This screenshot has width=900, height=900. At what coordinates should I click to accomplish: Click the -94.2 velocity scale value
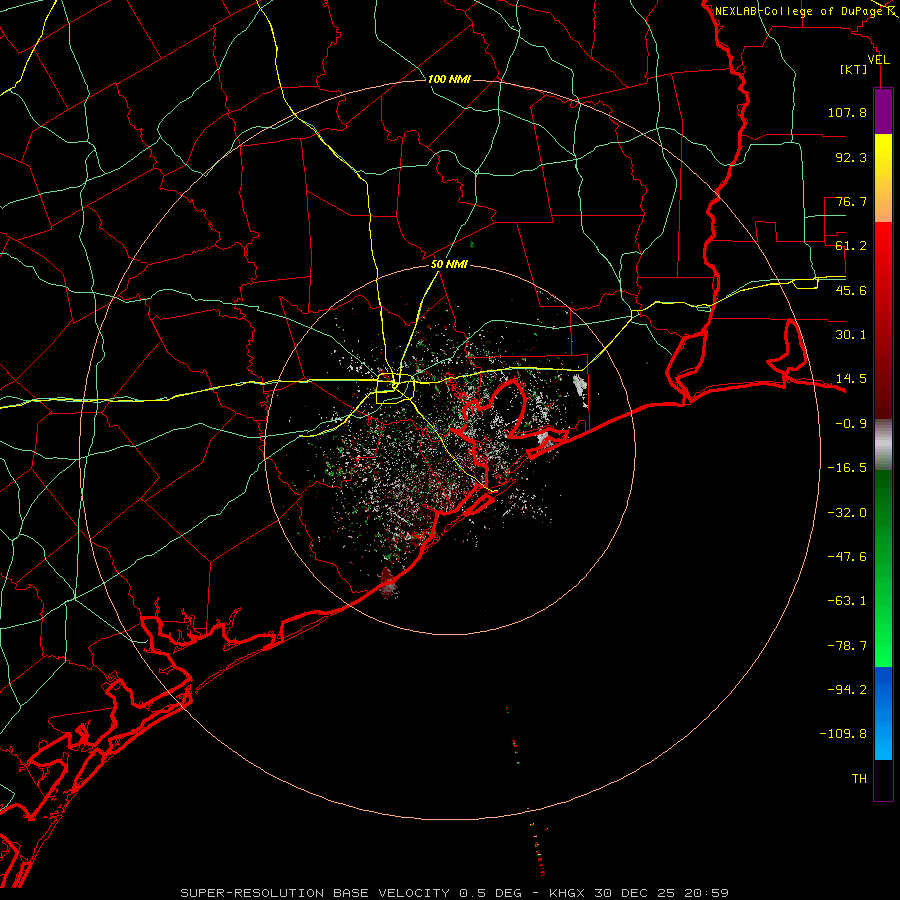[847, 690]
